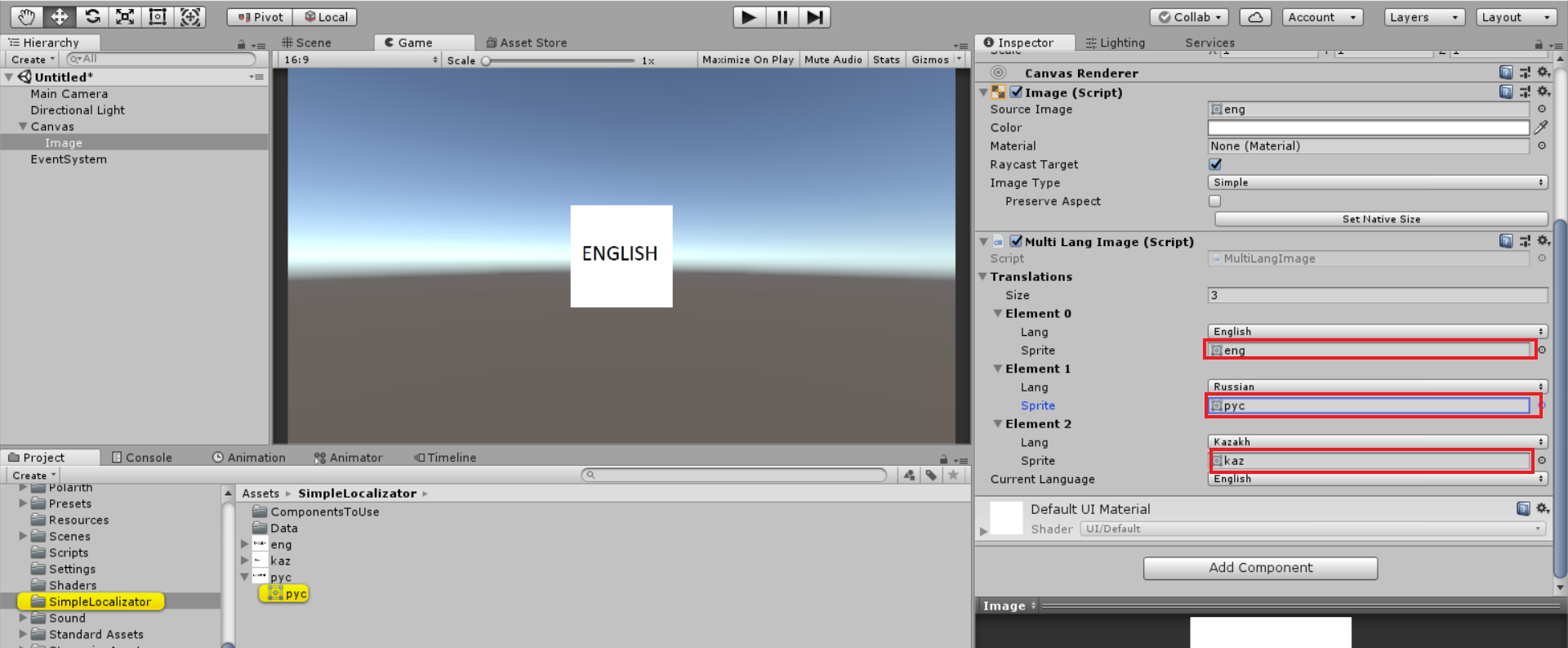Open the Hierarchy Create menu
Screen dimensions: 1568x648
(33, 60)
